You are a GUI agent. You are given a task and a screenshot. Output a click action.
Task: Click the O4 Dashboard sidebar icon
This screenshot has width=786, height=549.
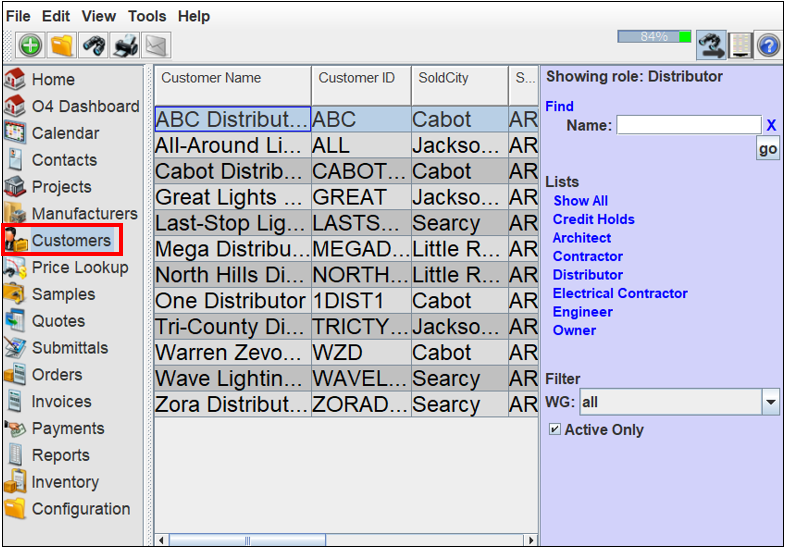[x=15, y=106]
